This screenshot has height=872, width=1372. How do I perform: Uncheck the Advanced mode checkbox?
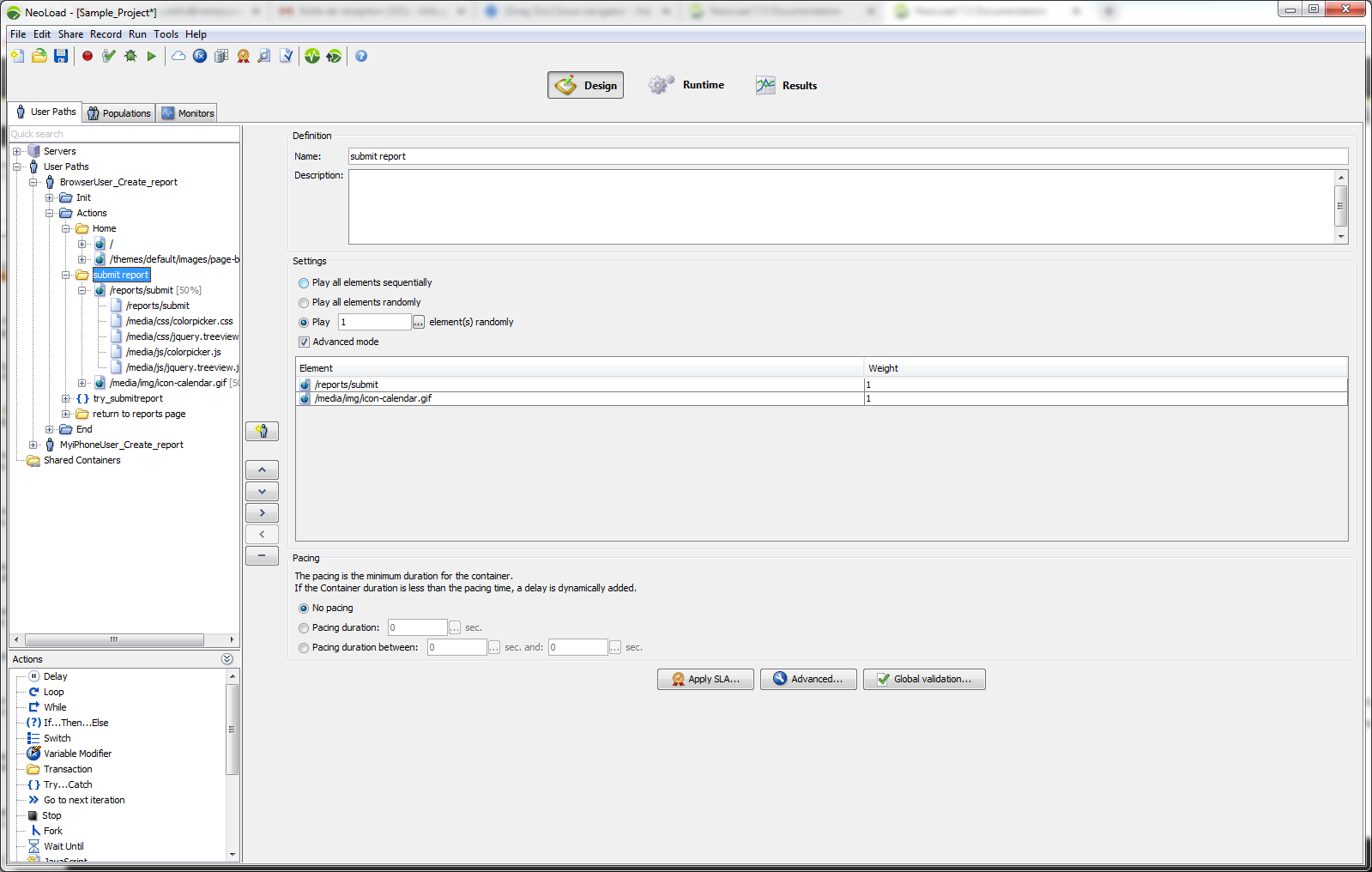pyautogui.click(x=304, y=342)
